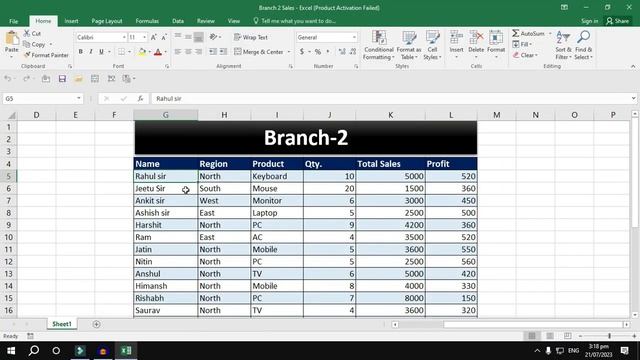Decrease font size with A-down icon
Viewport: 640px width, 360px height.
pyautogui.click(x=164, y=37)
